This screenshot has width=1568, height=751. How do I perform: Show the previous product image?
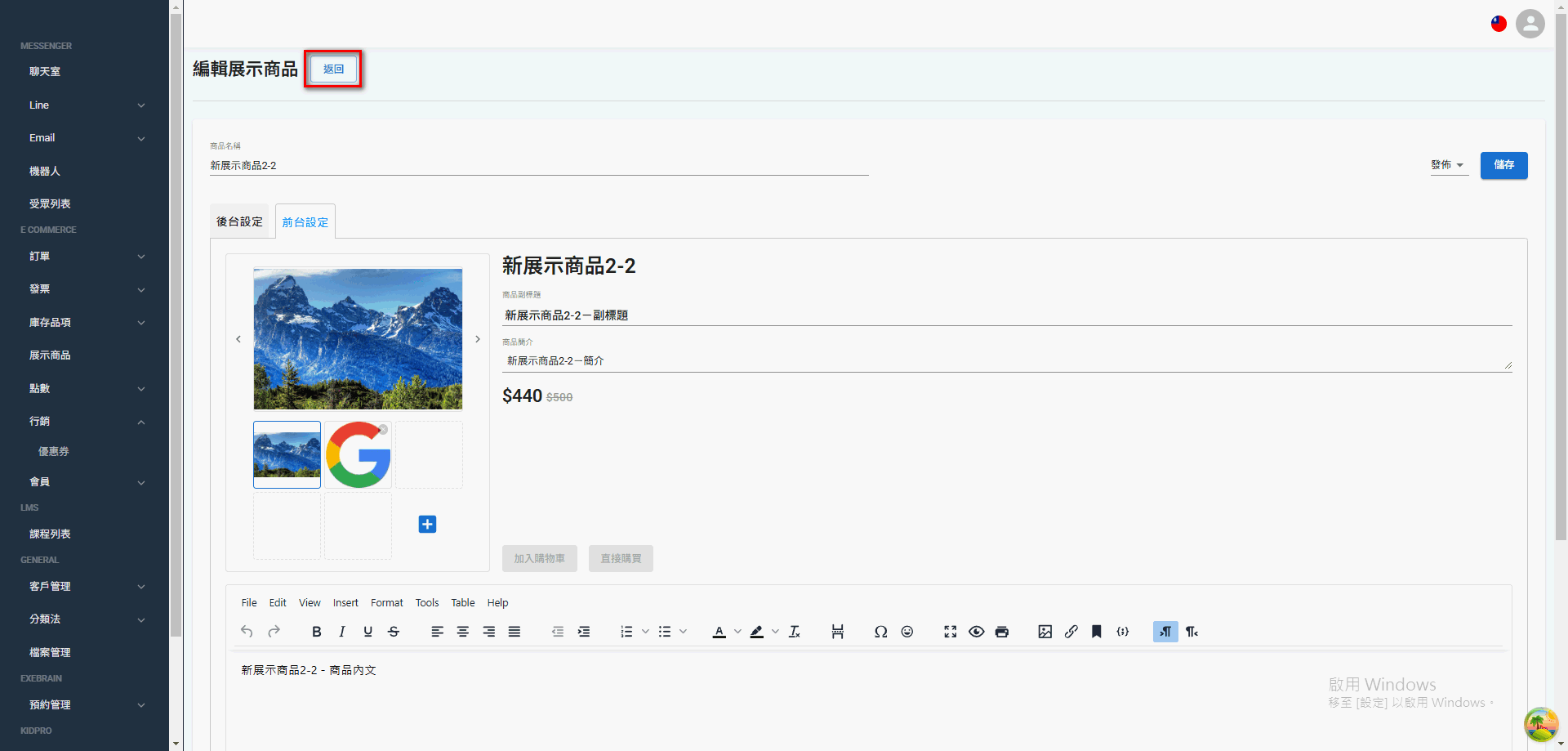238,339
